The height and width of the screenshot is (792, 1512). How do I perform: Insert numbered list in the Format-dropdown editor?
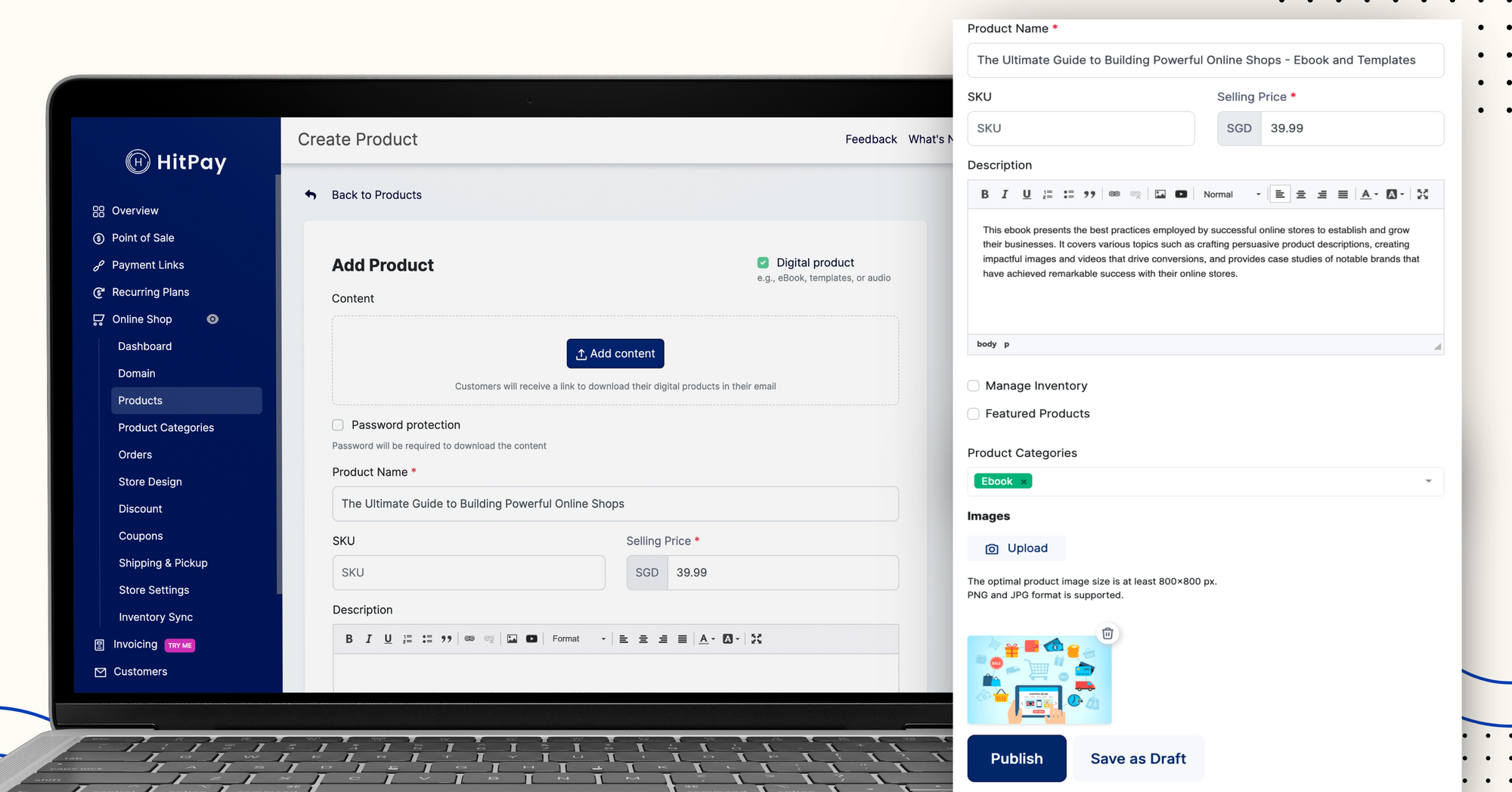(407, 639)
